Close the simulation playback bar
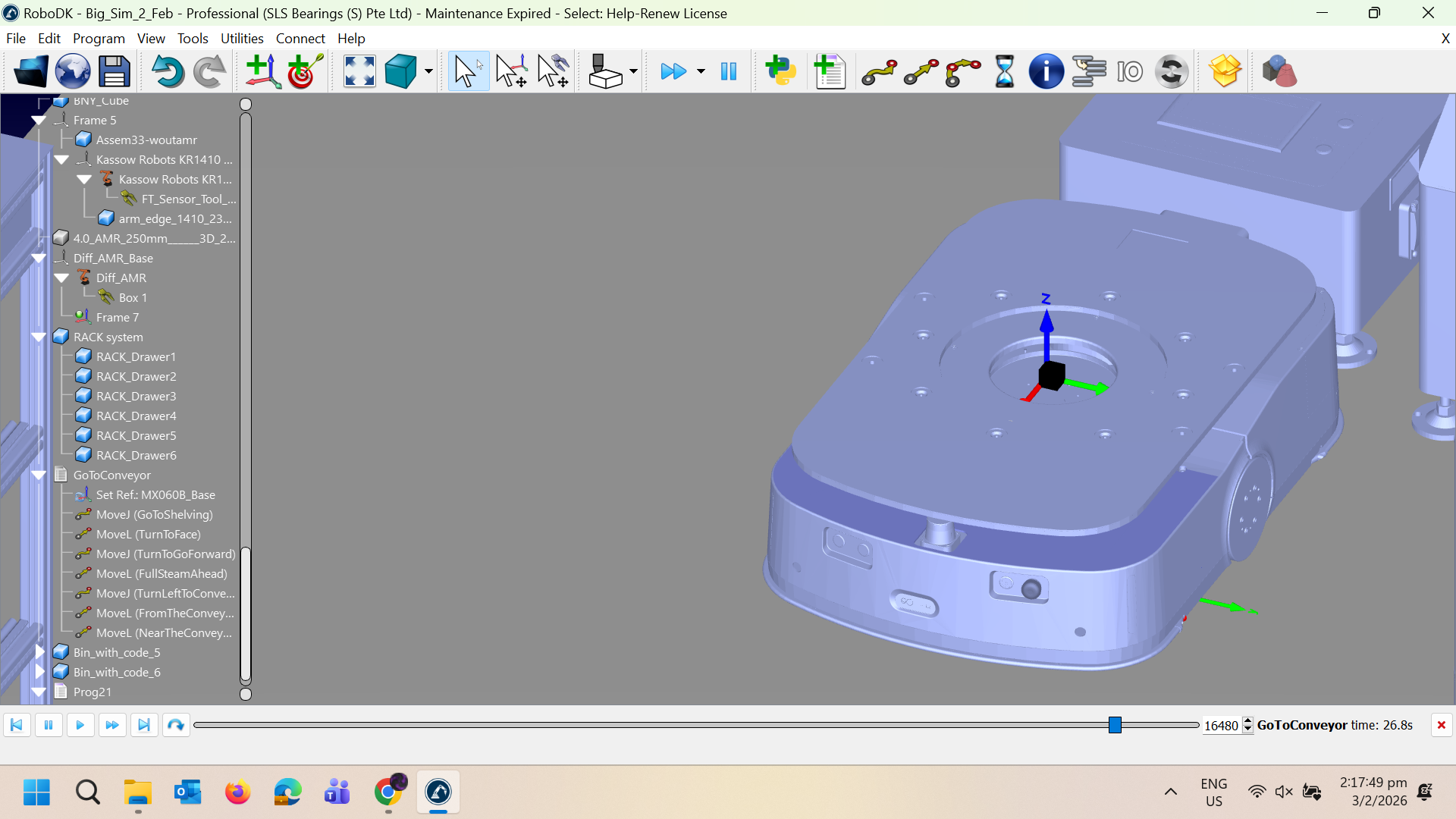Viewport: 1456px width, 819px height. coord(1441,725)
